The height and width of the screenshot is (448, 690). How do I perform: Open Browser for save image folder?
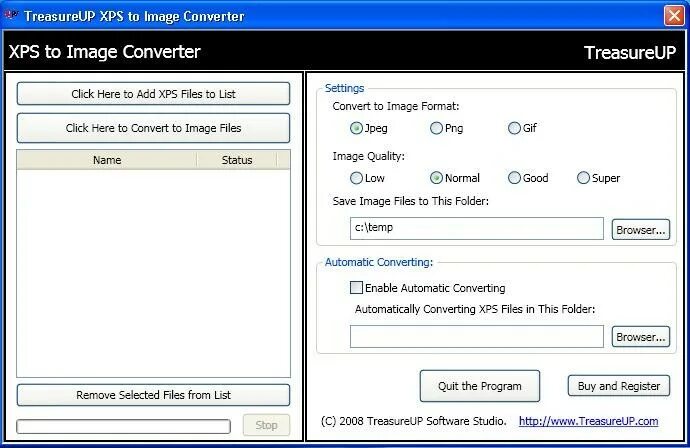tap(641, 230)
